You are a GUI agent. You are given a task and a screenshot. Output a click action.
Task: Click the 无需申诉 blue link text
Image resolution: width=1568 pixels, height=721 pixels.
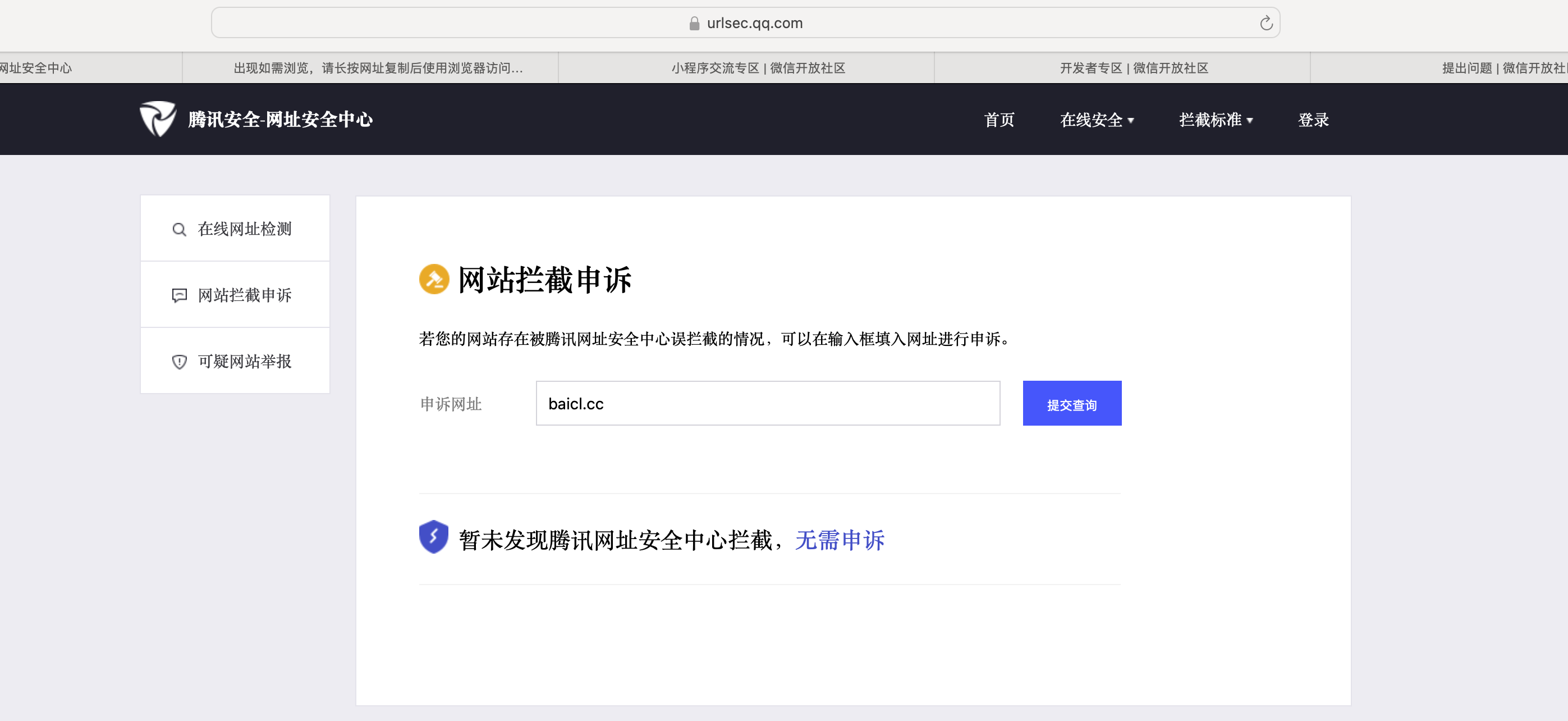[840, 541]
